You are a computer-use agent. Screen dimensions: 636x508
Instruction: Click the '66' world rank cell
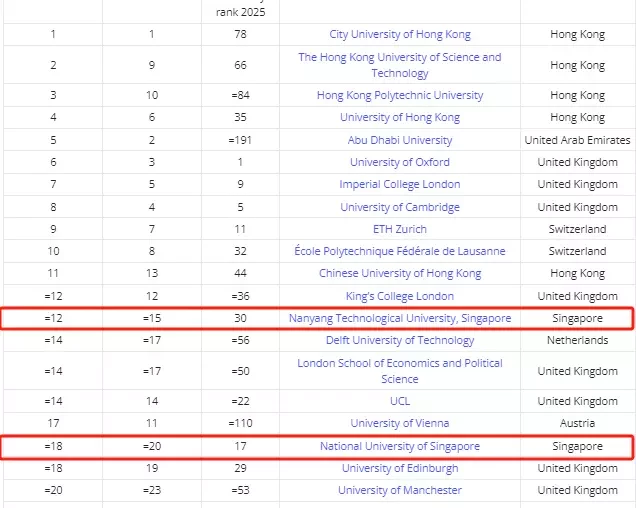pos(240,65)
